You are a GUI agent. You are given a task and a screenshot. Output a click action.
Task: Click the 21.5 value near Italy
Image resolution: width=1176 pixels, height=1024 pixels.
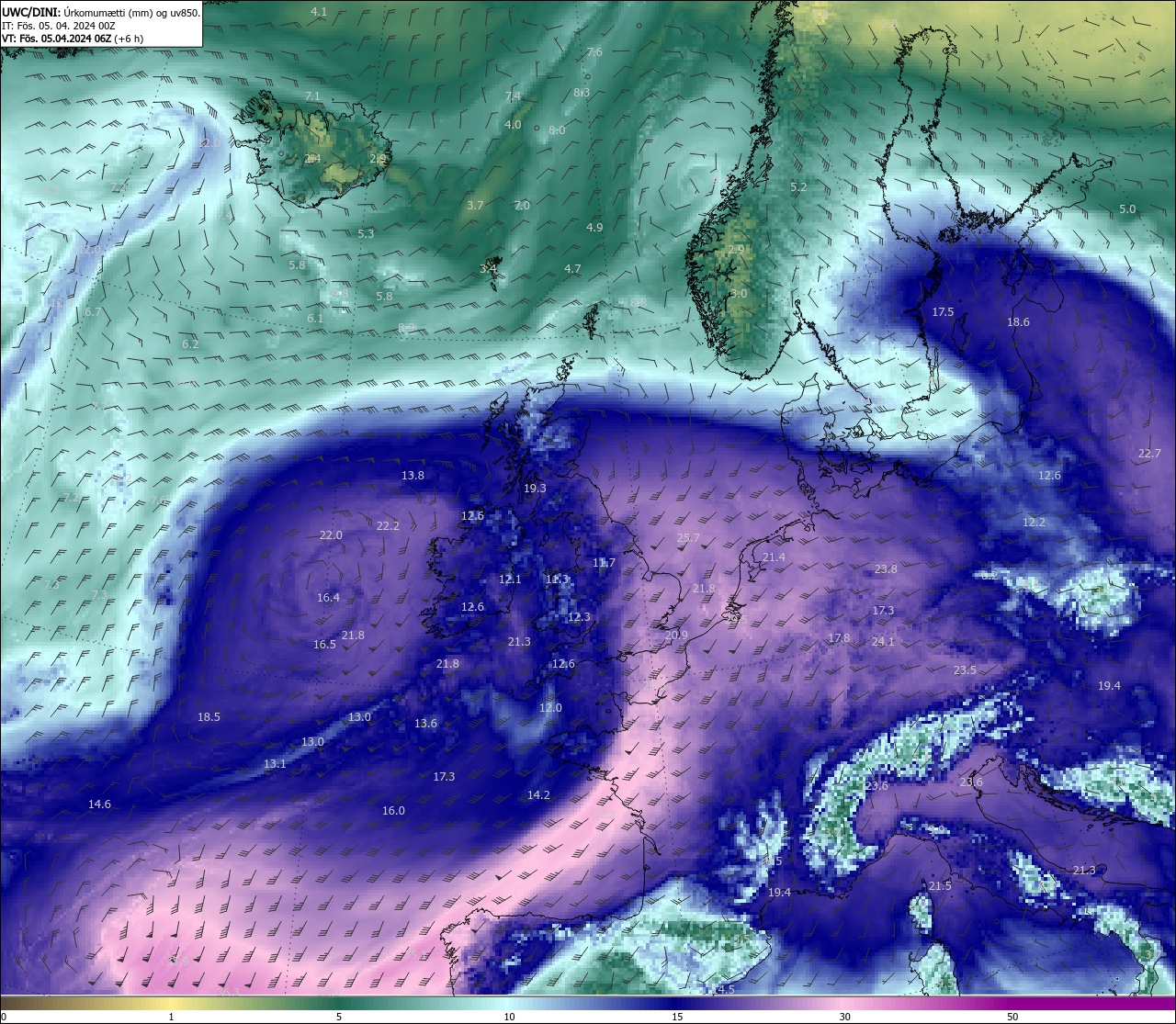coord(939,886)
